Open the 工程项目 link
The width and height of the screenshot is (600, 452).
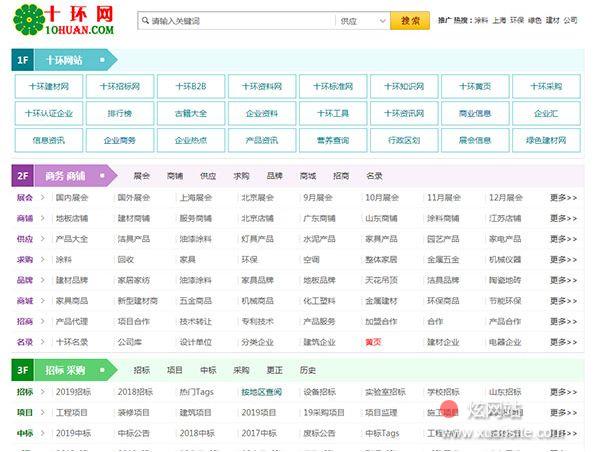pyautogui.click(x=72, y=413)
